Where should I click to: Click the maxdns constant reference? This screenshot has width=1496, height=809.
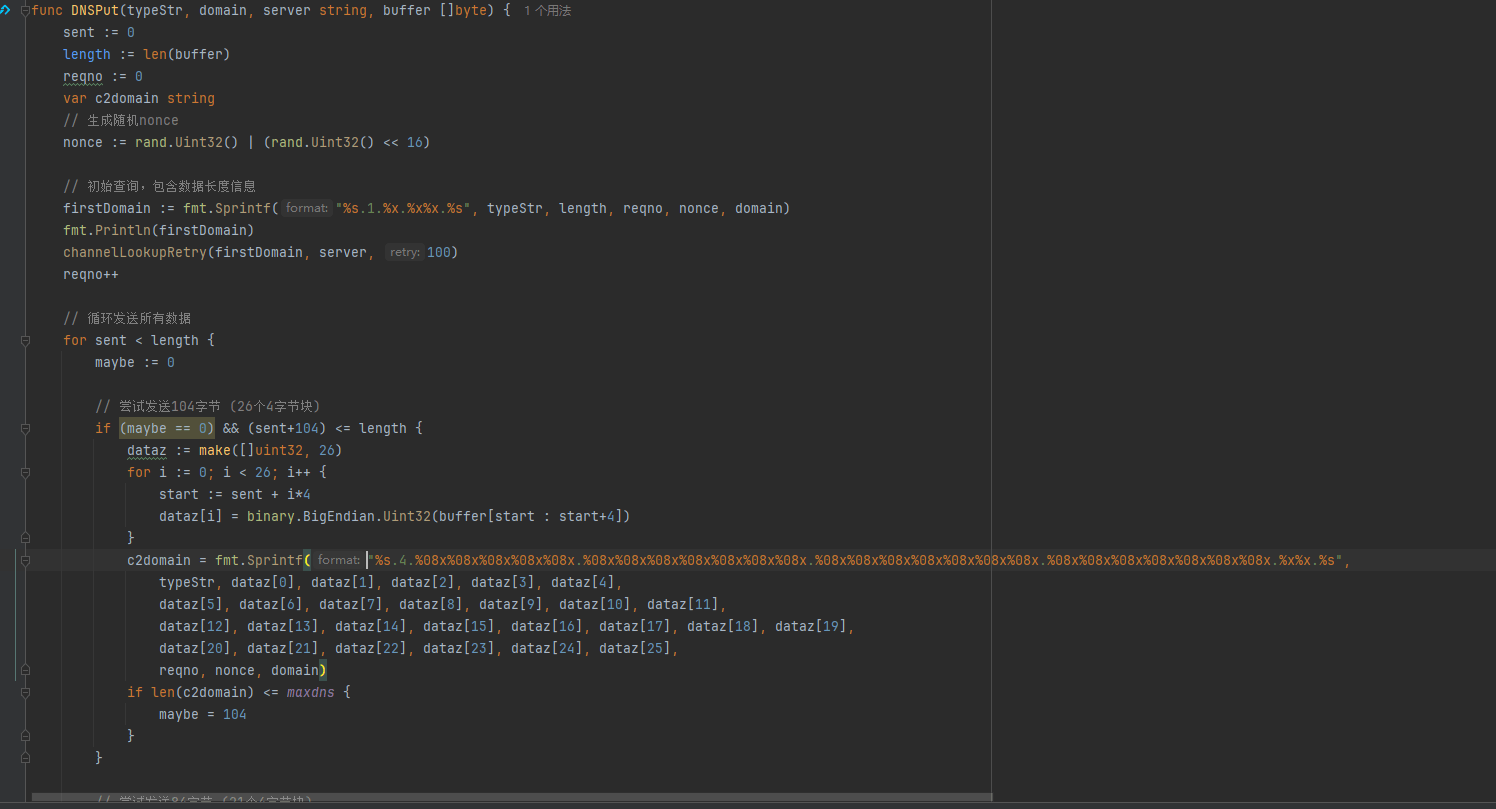[310, 692]
